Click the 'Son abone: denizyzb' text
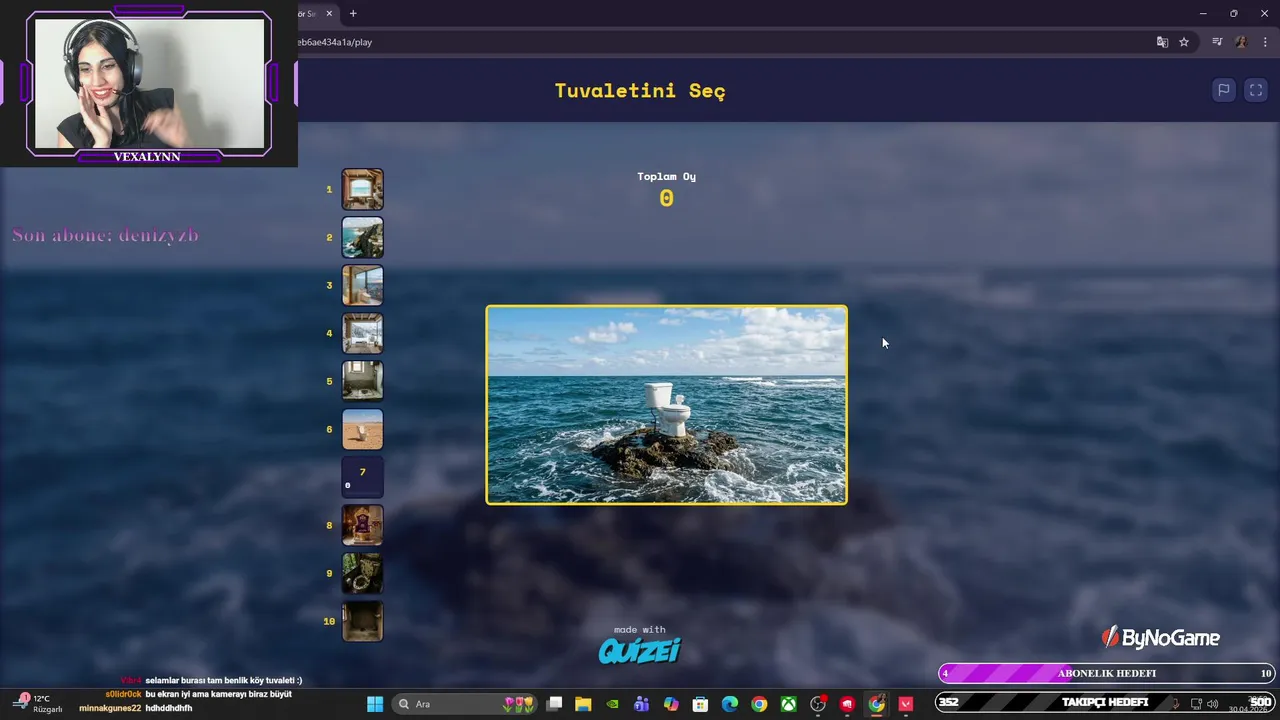This screenshot has height=720, width=1280. [x=105, y=235]
